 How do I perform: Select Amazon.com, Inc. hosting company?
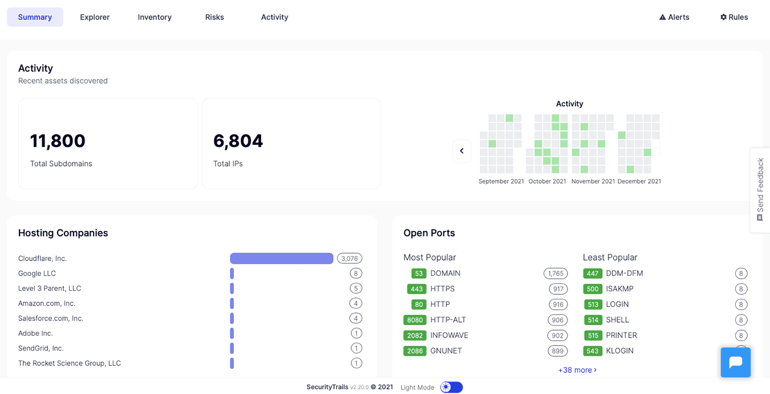[x=47, y=304]
